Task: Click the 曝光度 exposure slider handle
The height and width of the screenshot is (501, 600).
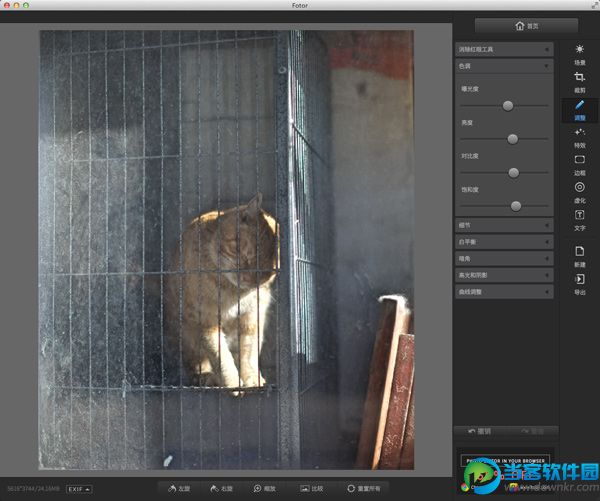Action: 508,105
